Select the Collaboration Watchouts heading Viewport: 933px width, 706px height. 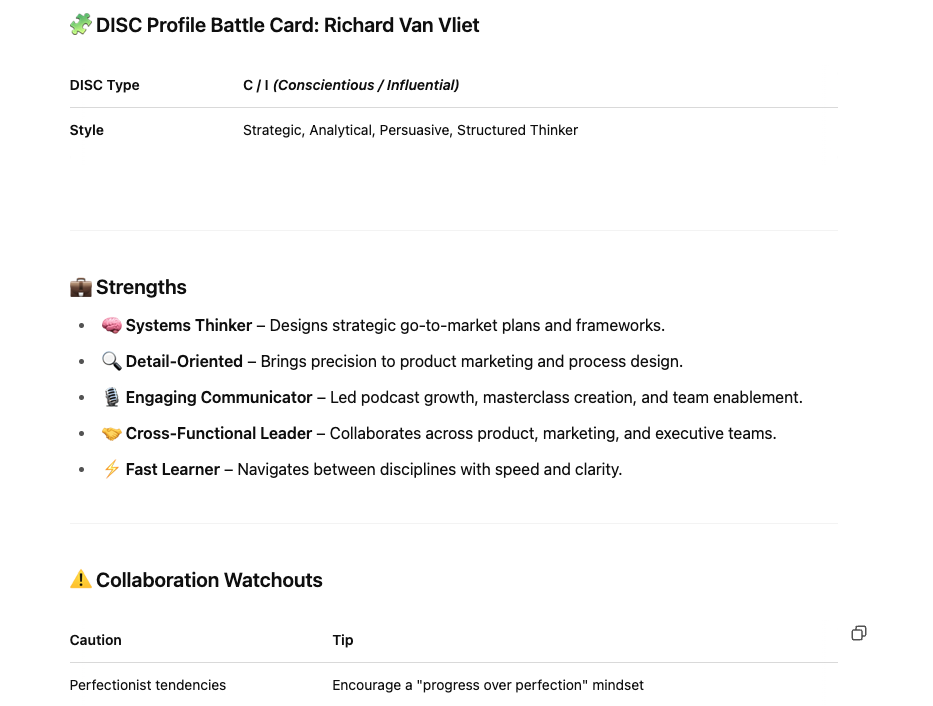pos(209,580)
